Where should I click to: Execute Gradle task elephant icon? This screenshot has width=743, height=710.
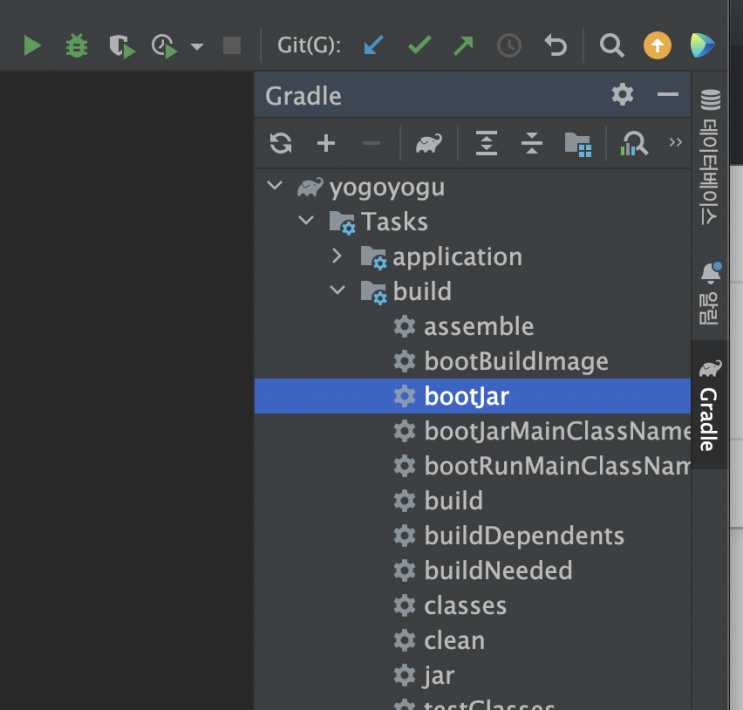click(x=428, y=143)
